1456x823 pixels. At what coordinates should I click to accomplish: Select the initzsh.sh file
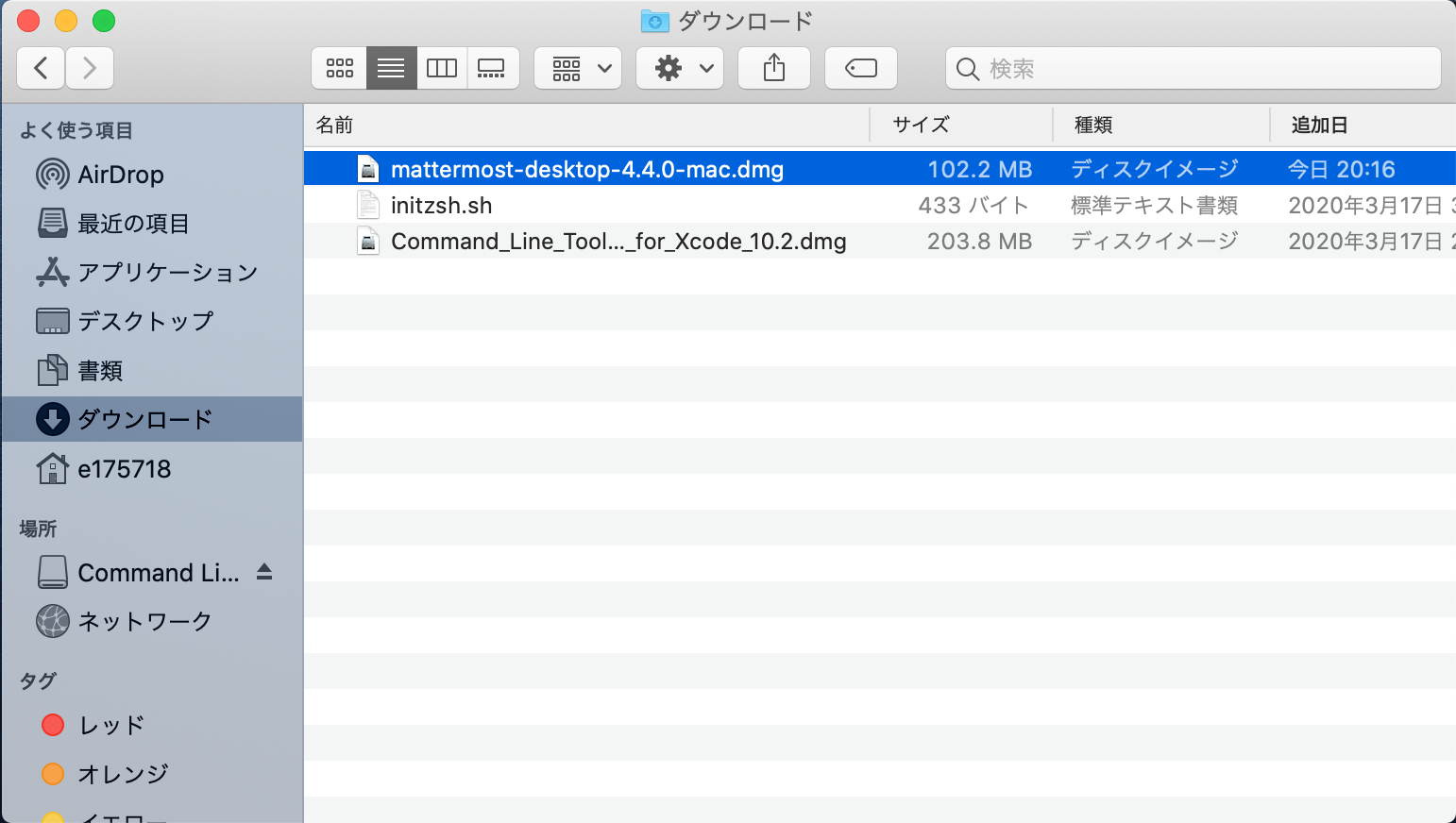[880, 205]
